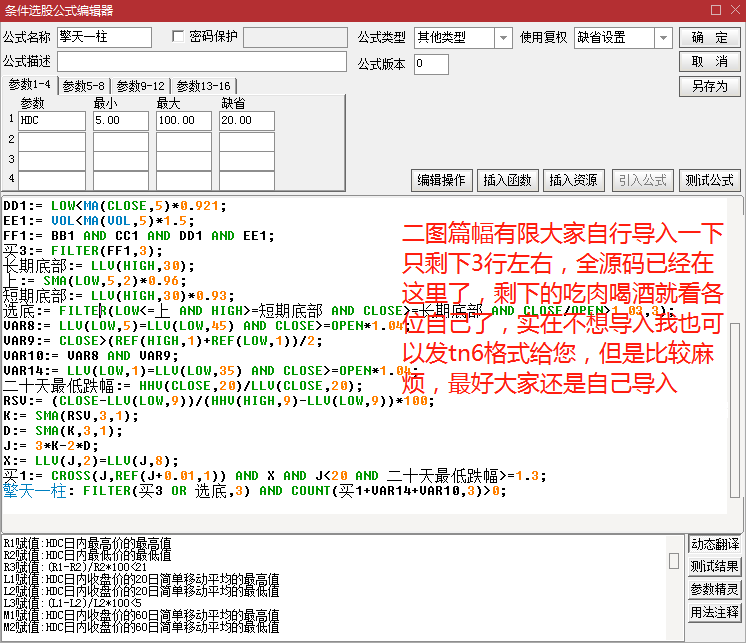Choose the 另存为 button
The height and width of the screenshot is (643, 746).
[x=709, y=86]
